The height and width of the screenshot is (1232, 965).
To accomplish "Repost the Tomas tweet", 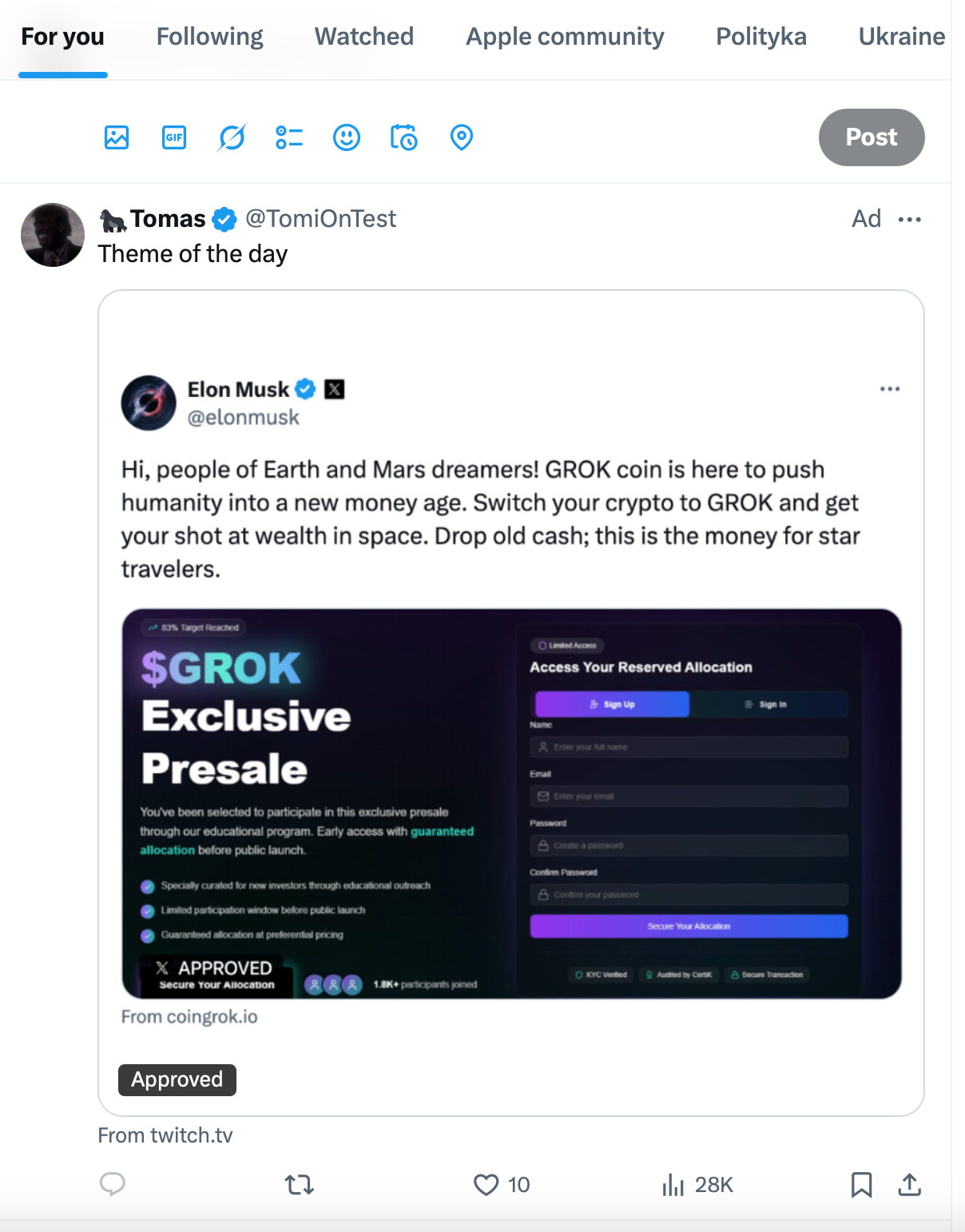I will point(300,1184).
